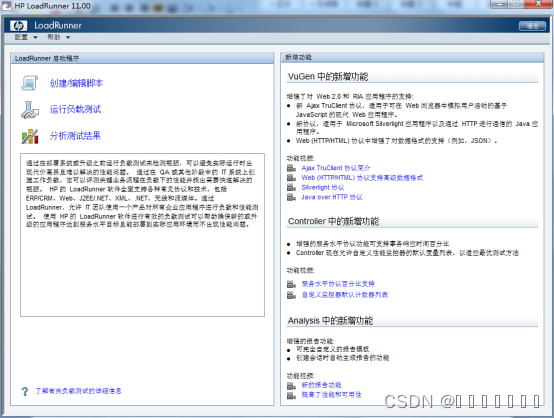
Task: Click the HP logo in the header
Action: click(x=18, y=25)
